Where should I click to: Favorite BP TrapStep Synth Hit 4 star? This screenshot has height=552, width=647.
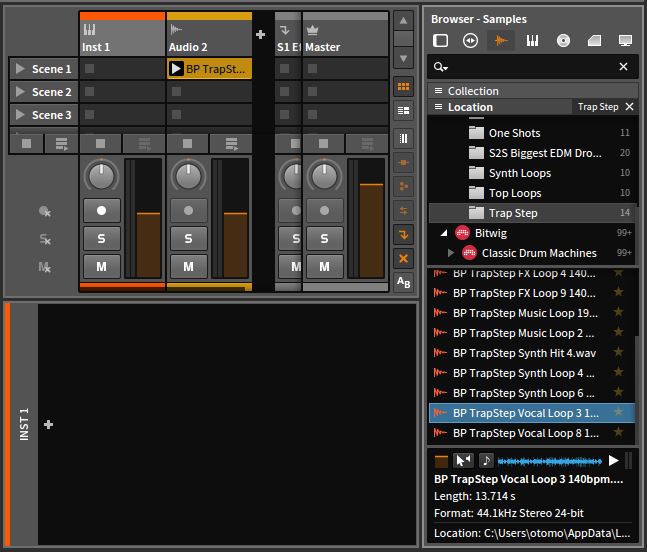pyautogui.click(x=618, y=352)
